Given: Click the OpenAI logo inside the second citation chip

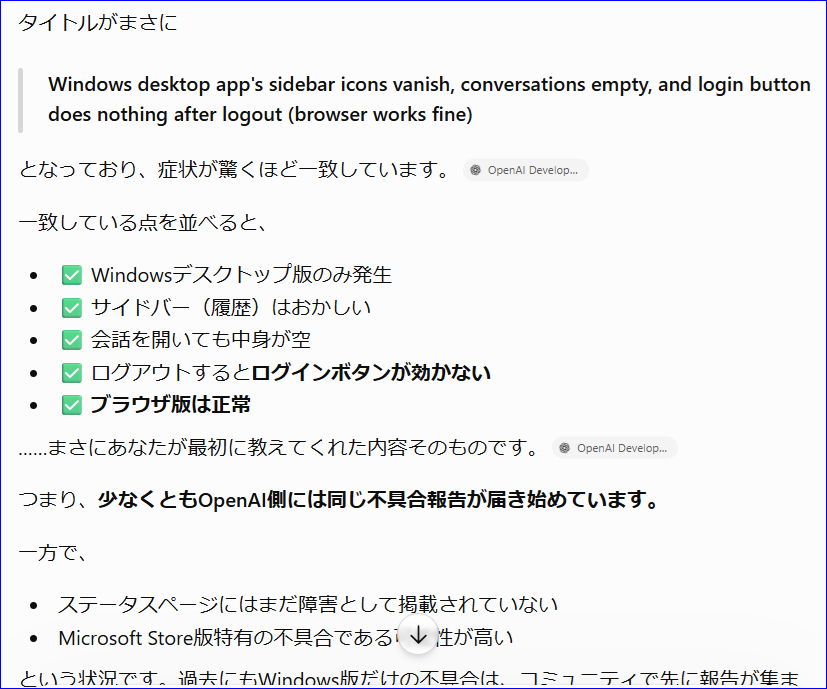Looking at the screenshot, I should point(565,448).
